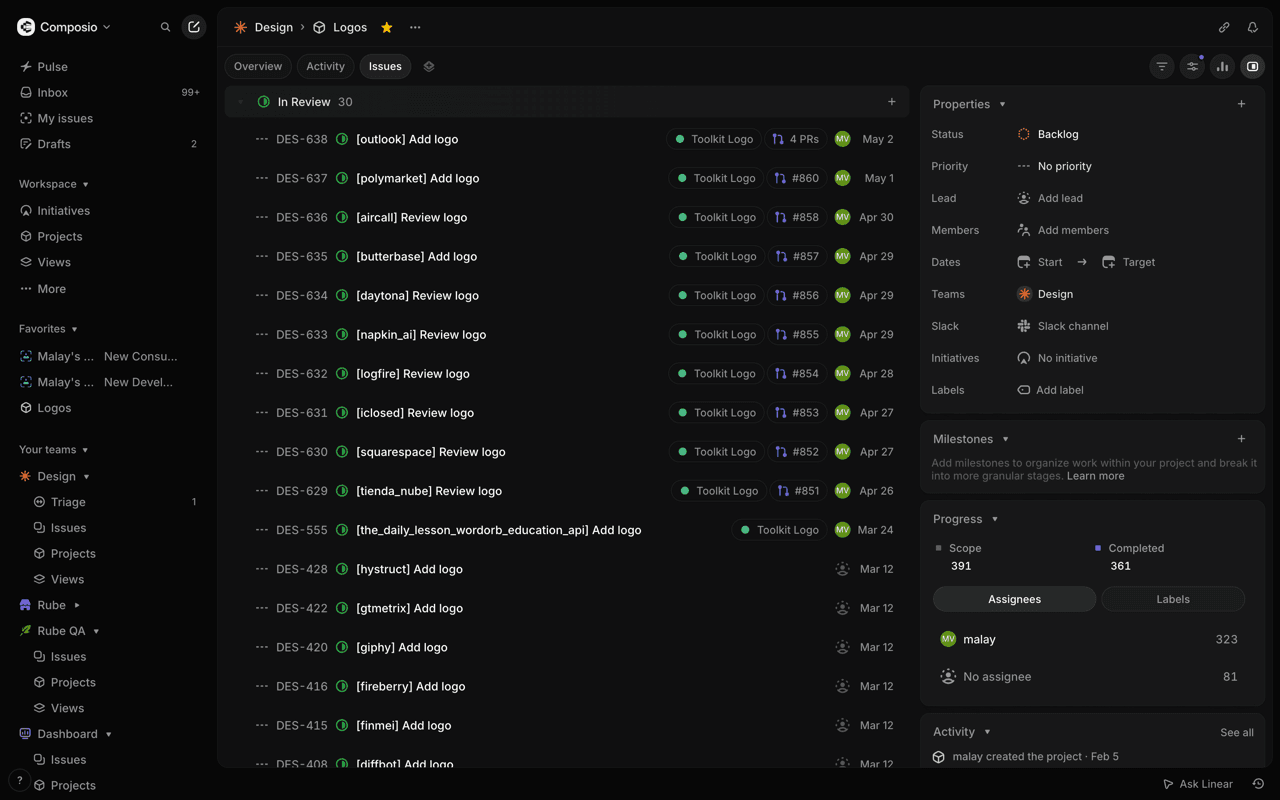The height and width of the screenshot is (800, 1280).
Task: Copy project link icon in header
Action: [x=1224, y=27]
